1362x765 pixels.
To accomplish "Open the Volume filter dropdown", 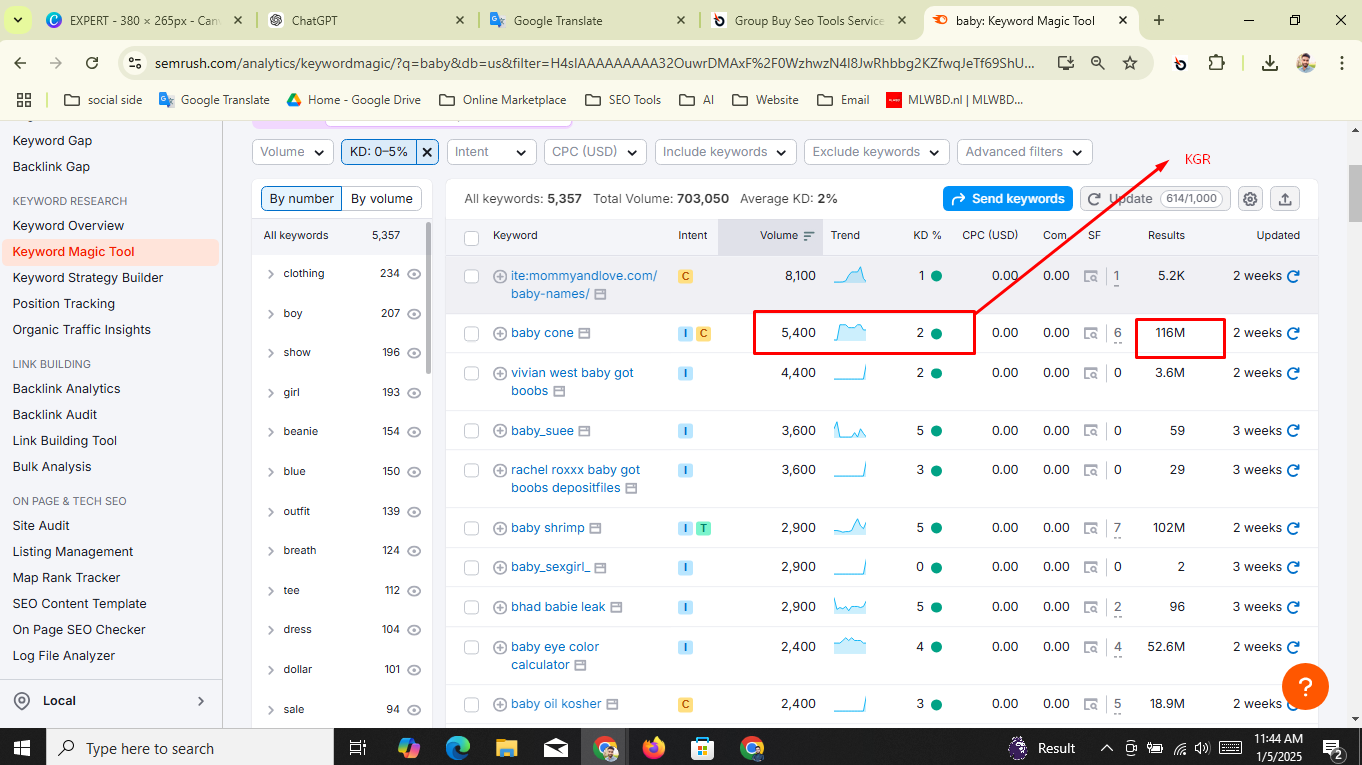I will [292, 152].
